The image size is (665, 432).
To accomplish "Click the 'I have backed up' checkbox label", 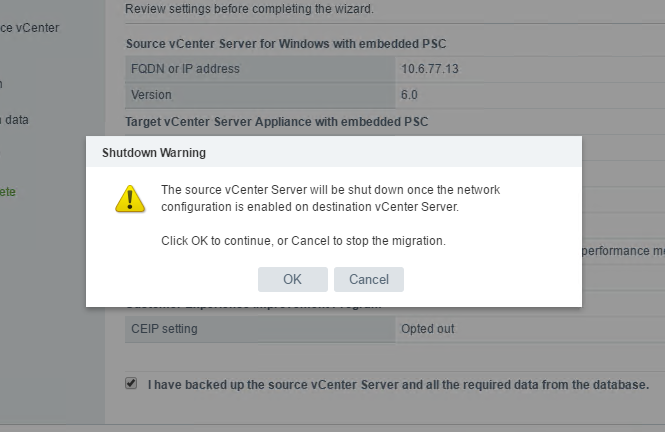I will point(398,385).
